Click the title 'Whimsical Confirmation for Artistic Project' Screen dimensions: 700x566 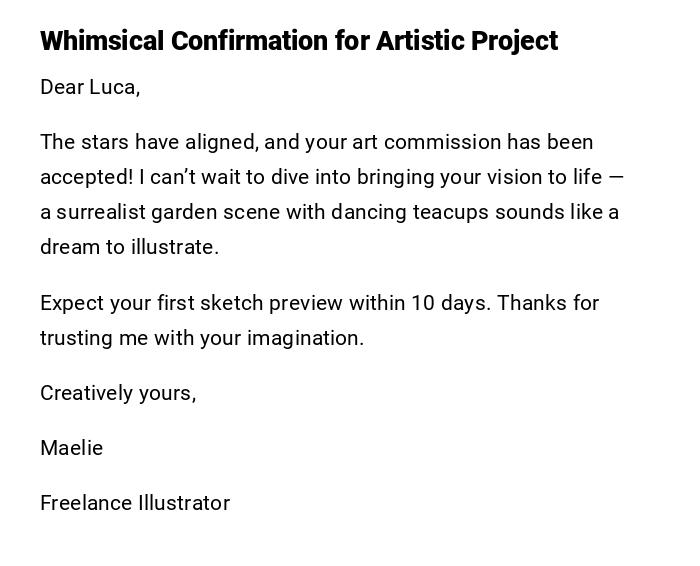[299, 41]
